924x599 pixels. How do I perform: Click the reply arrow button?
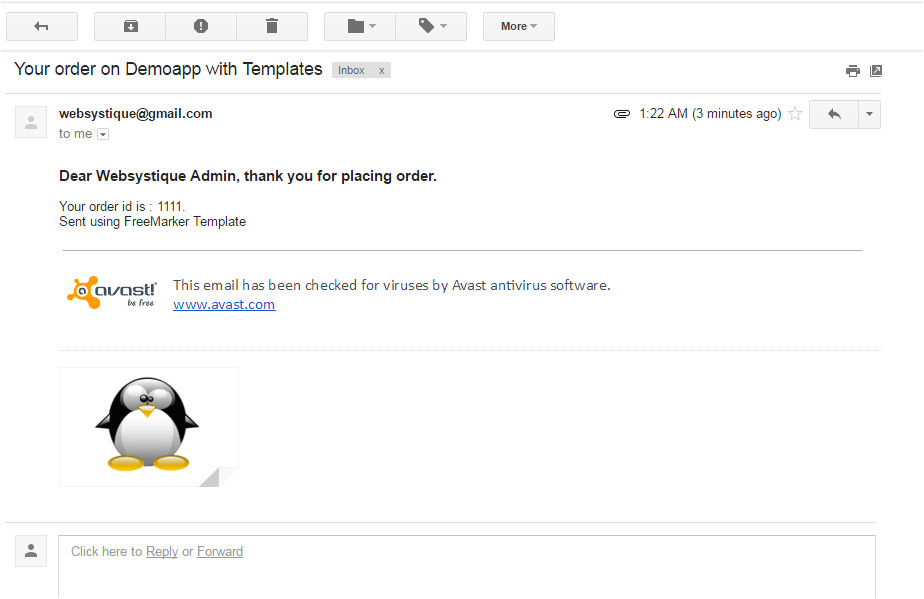point(834,114)
